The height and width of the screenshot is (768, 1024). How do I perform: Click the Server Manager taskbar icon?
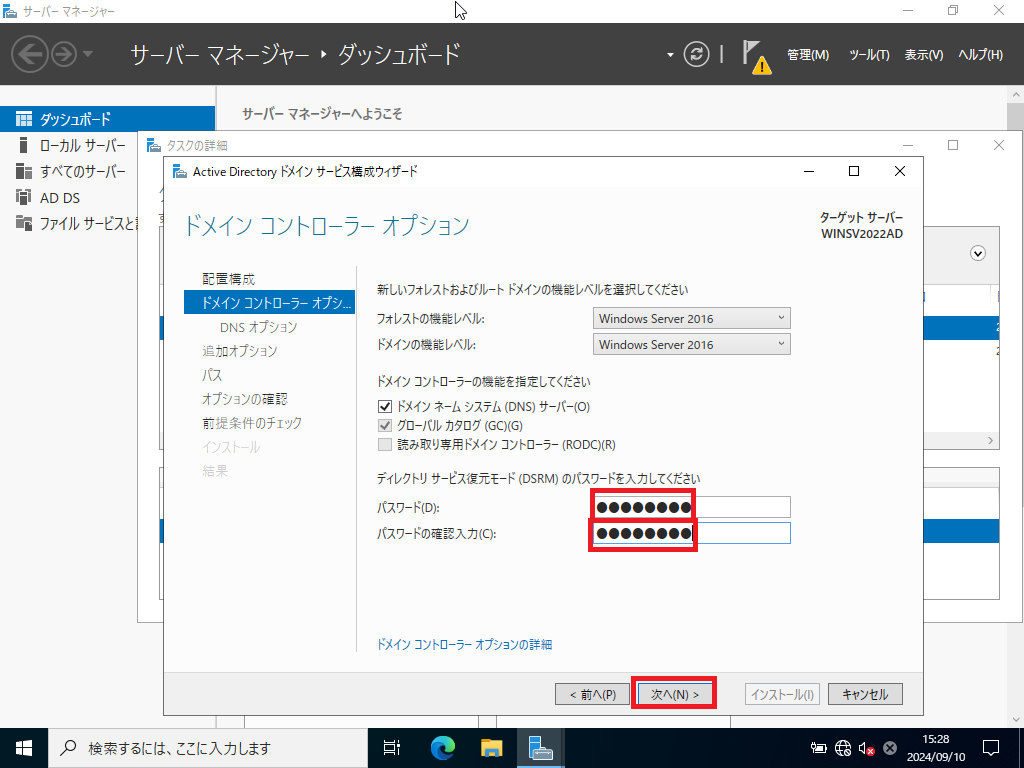pos(541,748)
